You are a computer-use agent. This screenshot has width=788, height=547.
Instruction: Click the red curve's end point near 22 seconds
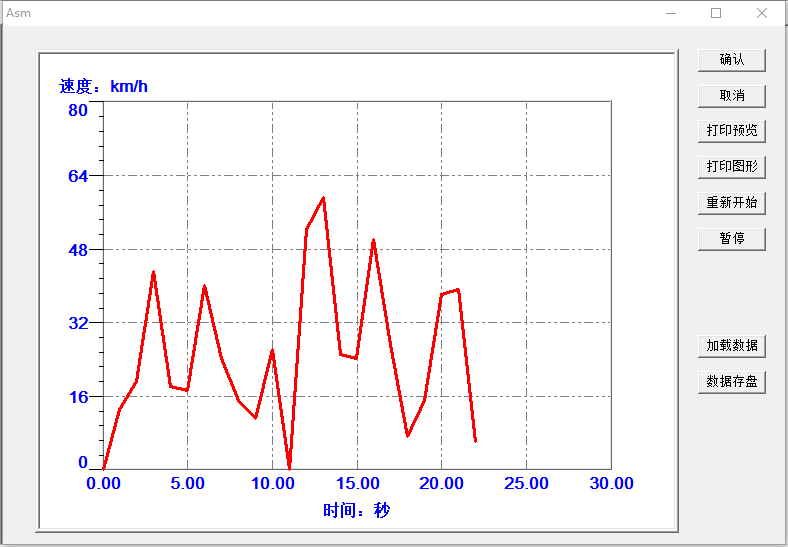(x=475, y=440)
